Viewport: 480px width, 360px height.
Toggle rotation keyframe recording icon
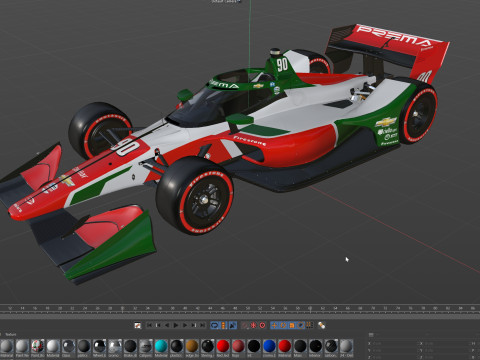pyautogui.click(x=283, y=325)
